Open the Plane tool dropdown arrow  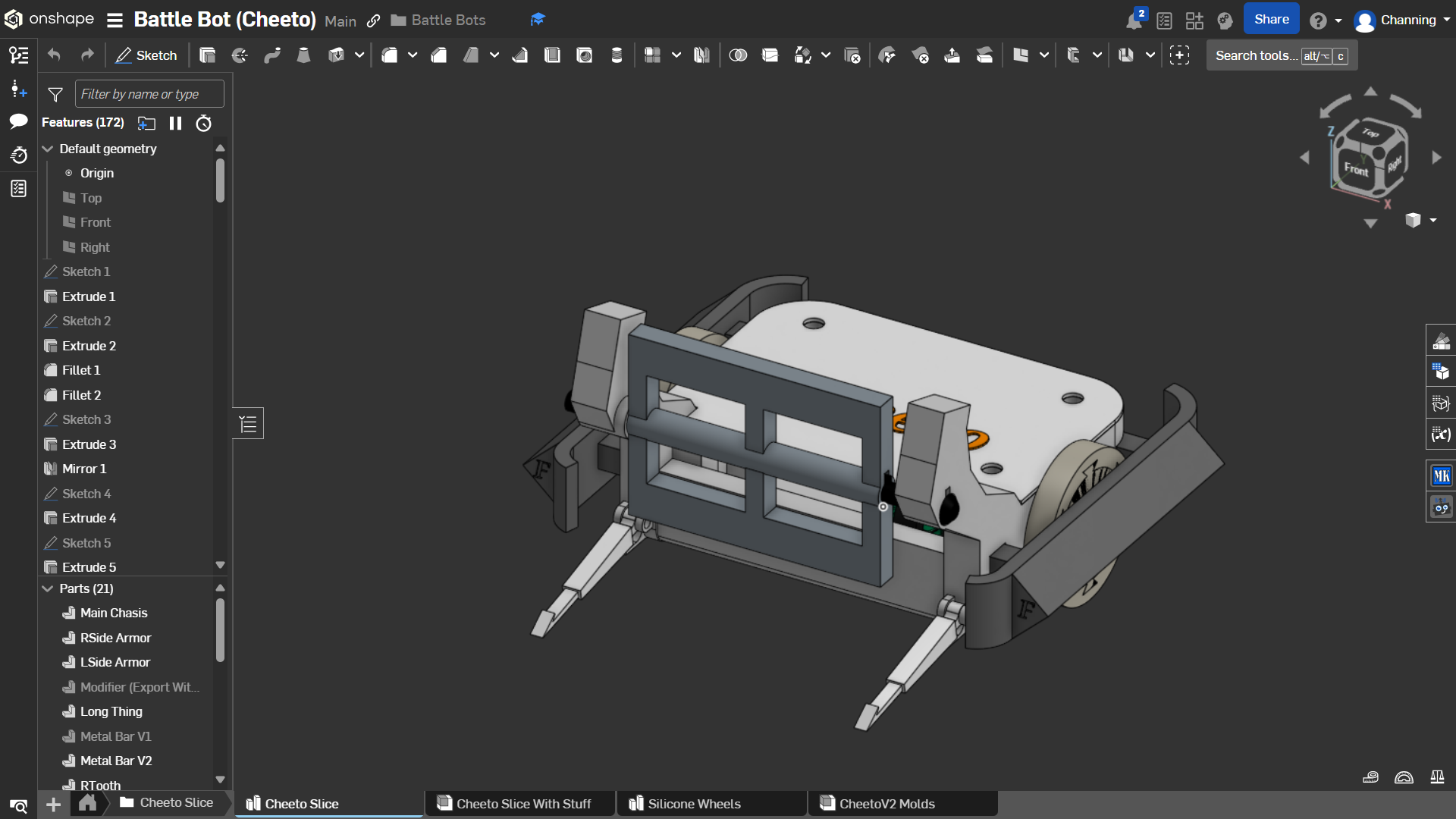point(1044,55)
